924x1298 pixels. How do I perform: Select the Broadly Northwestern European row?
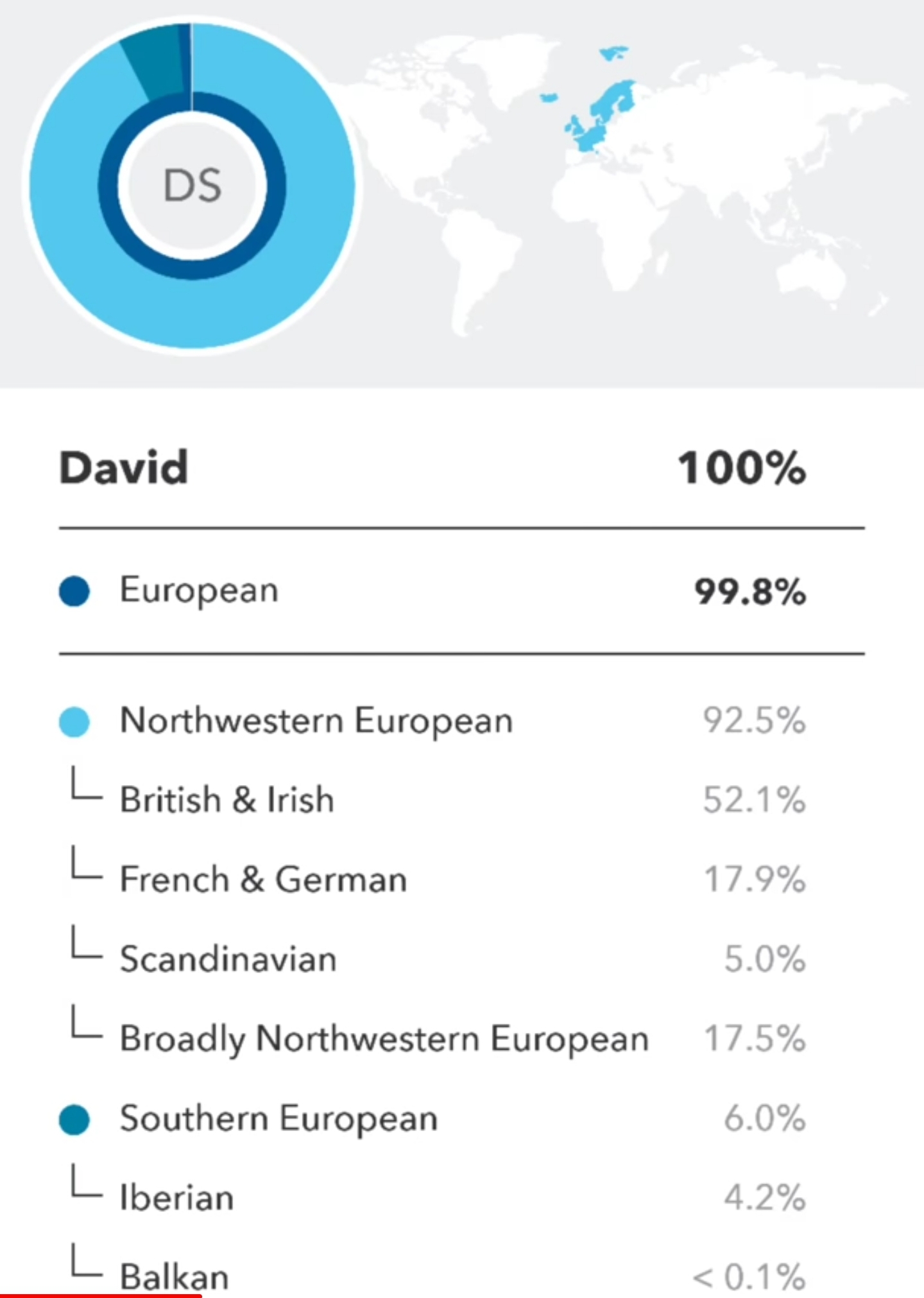(384, 1039)
